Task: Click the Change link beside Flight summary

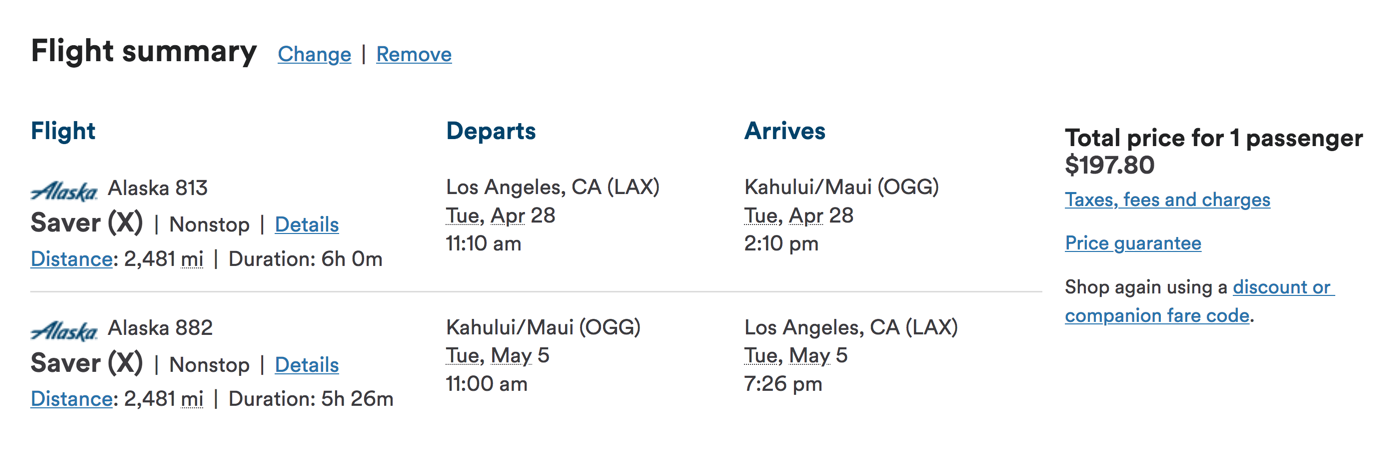Action: (x=314, y=54)
